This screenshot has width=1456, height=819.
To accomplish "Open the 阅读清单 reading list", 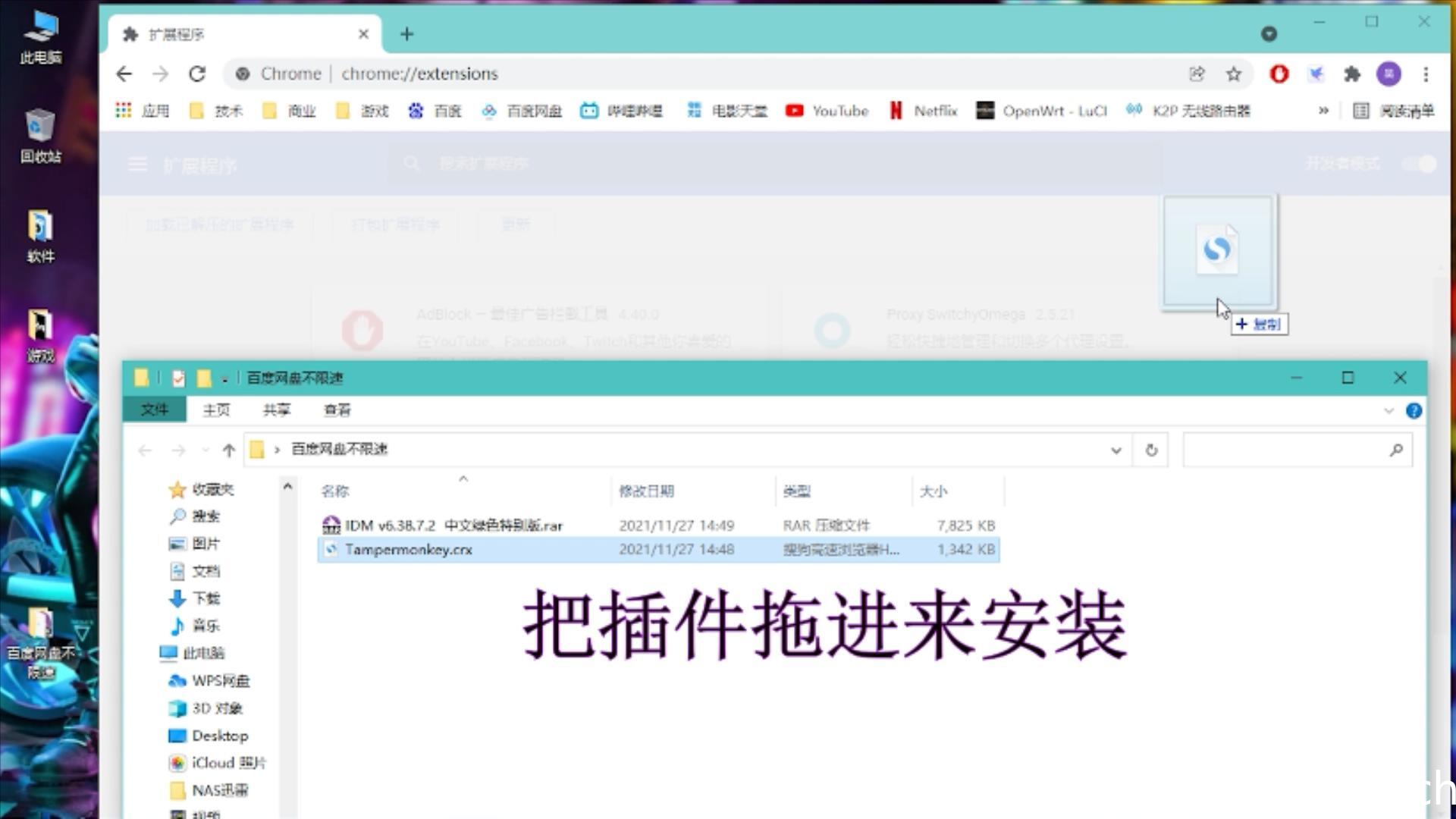I will (1394, 111).
